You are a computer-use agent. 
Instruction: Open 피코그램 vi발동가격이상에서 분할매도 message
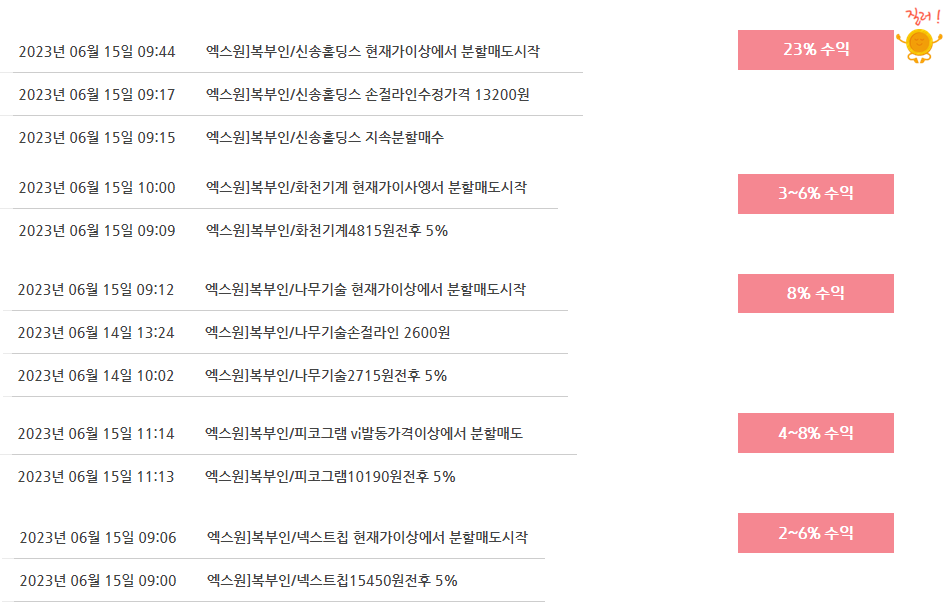click(364, 433)
